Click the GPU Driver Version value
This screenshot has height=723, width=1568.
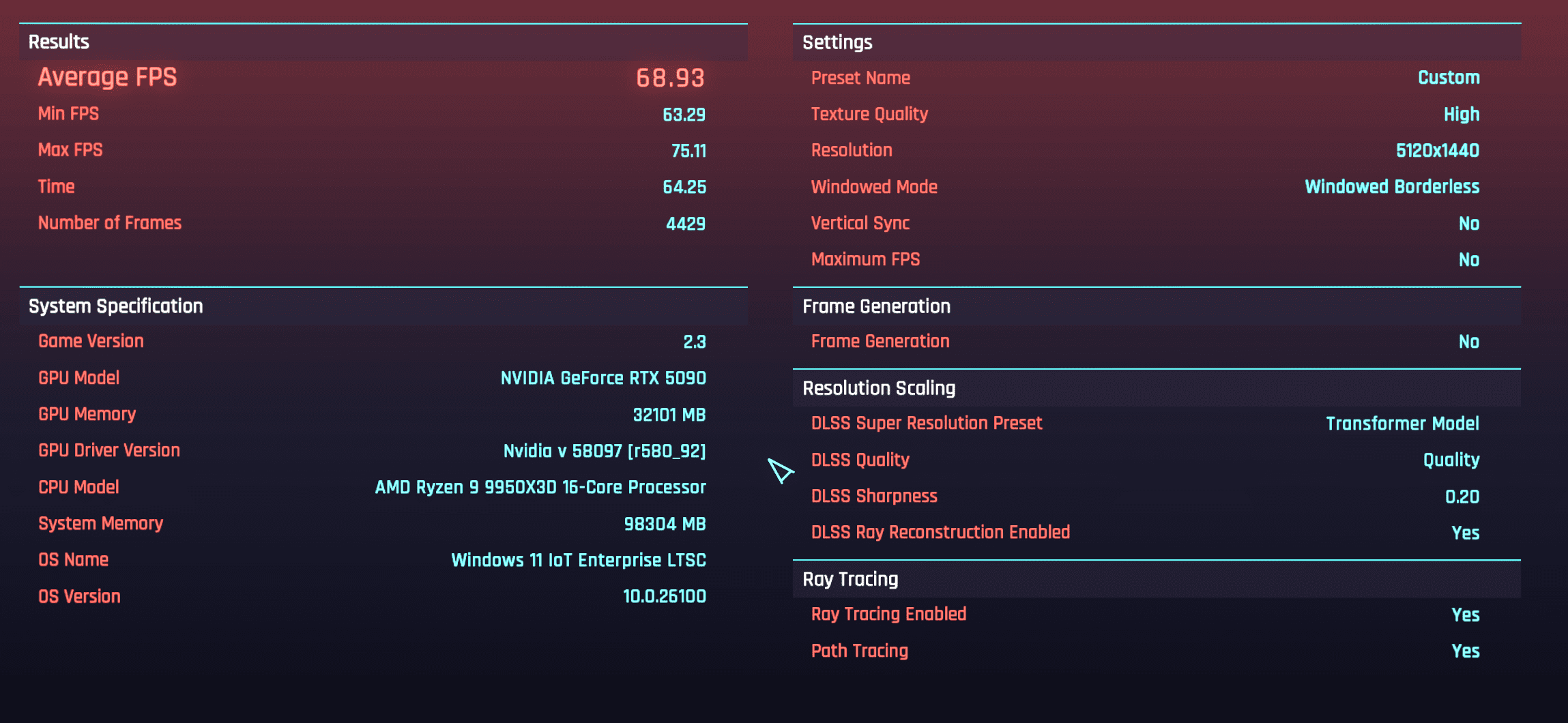tap(604, 451)
